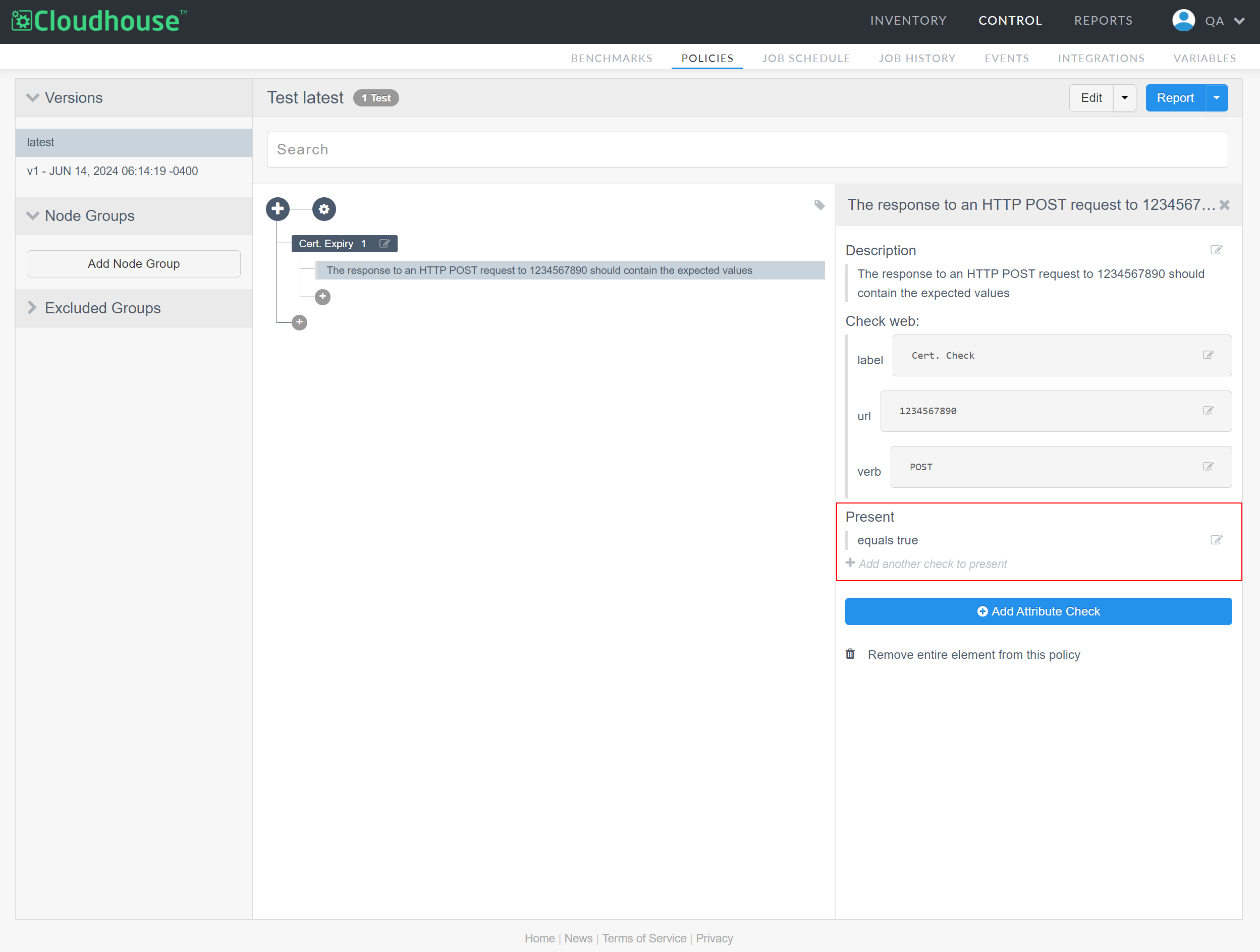The height and width of the screenshot is (952, 1260).
Task: Expand the Excluded Groups section
Action: pos(32,307)
